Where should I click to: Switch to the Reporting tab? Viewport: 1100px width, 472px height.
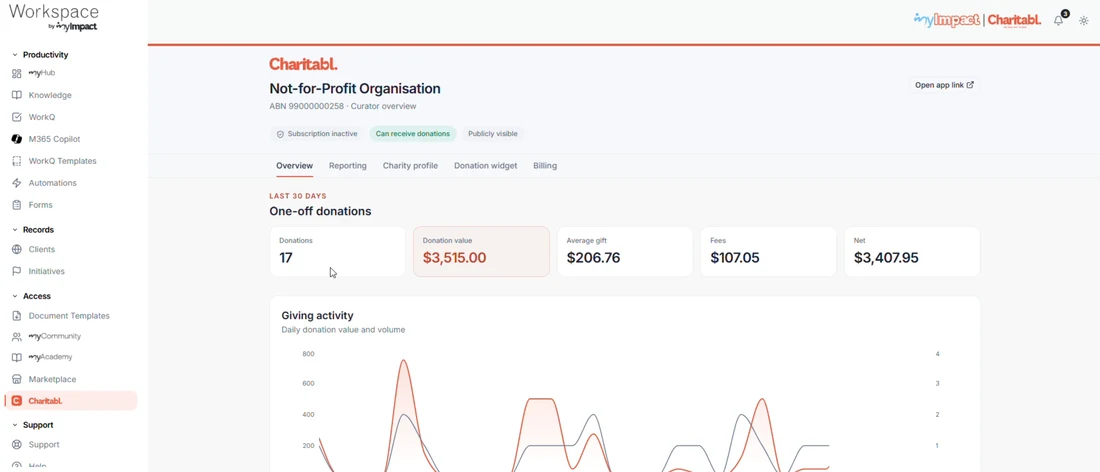click(x=348, y=166)
